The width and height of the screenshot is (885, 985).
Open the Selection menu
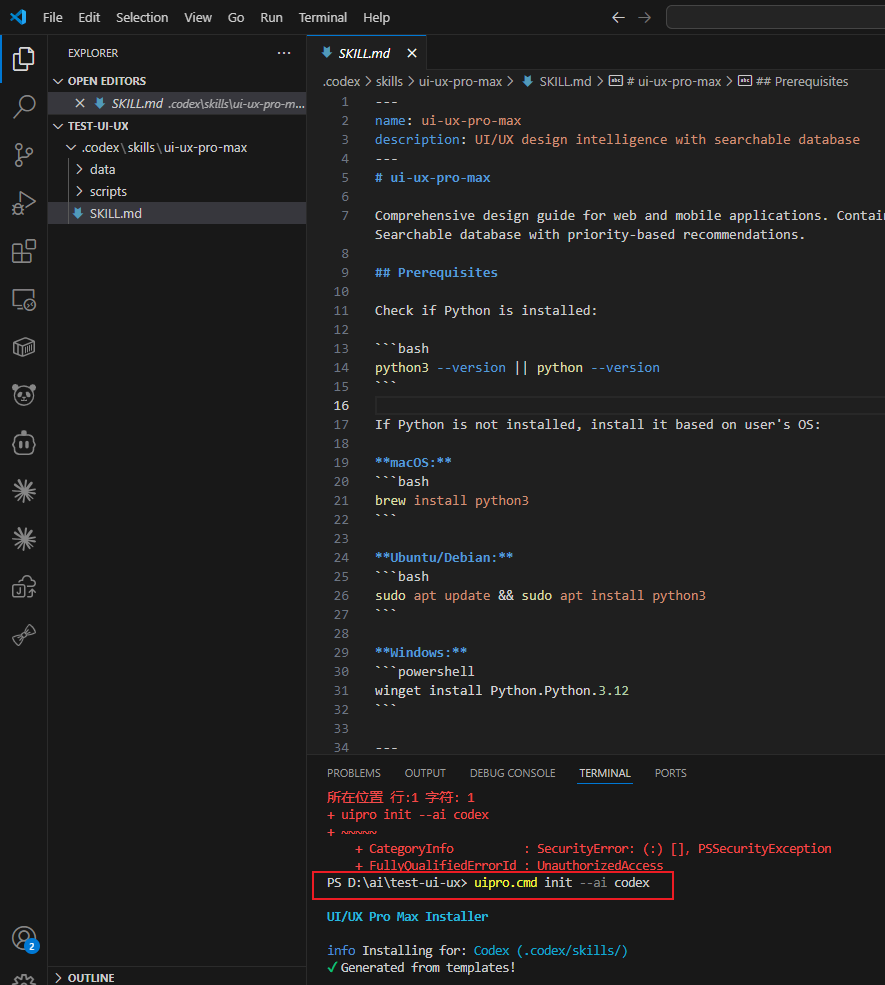point(142,18)
